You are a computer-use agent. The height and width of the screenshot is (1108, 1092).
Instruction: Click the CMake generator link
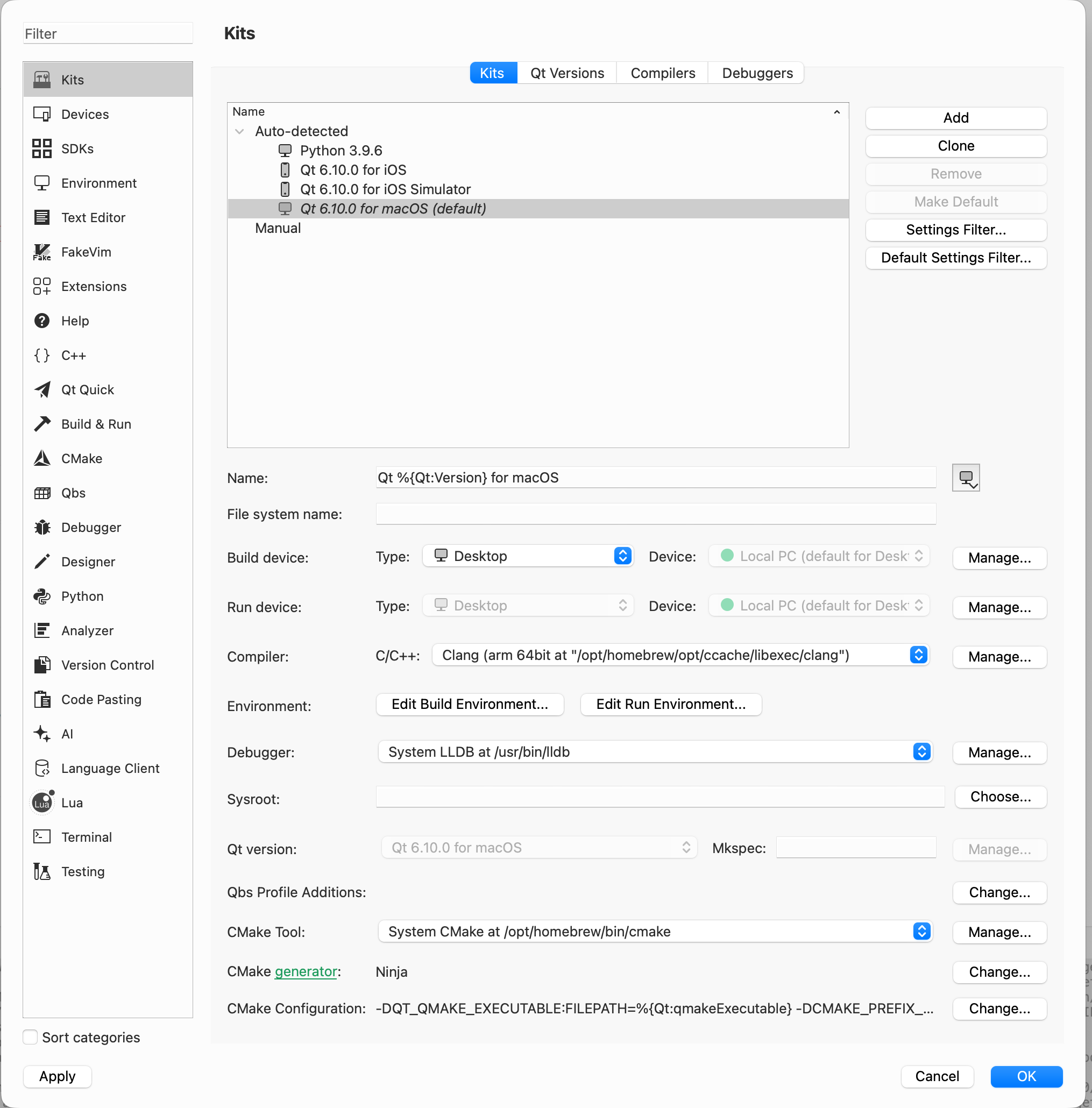pyautogui.click(x=306, y=971)
